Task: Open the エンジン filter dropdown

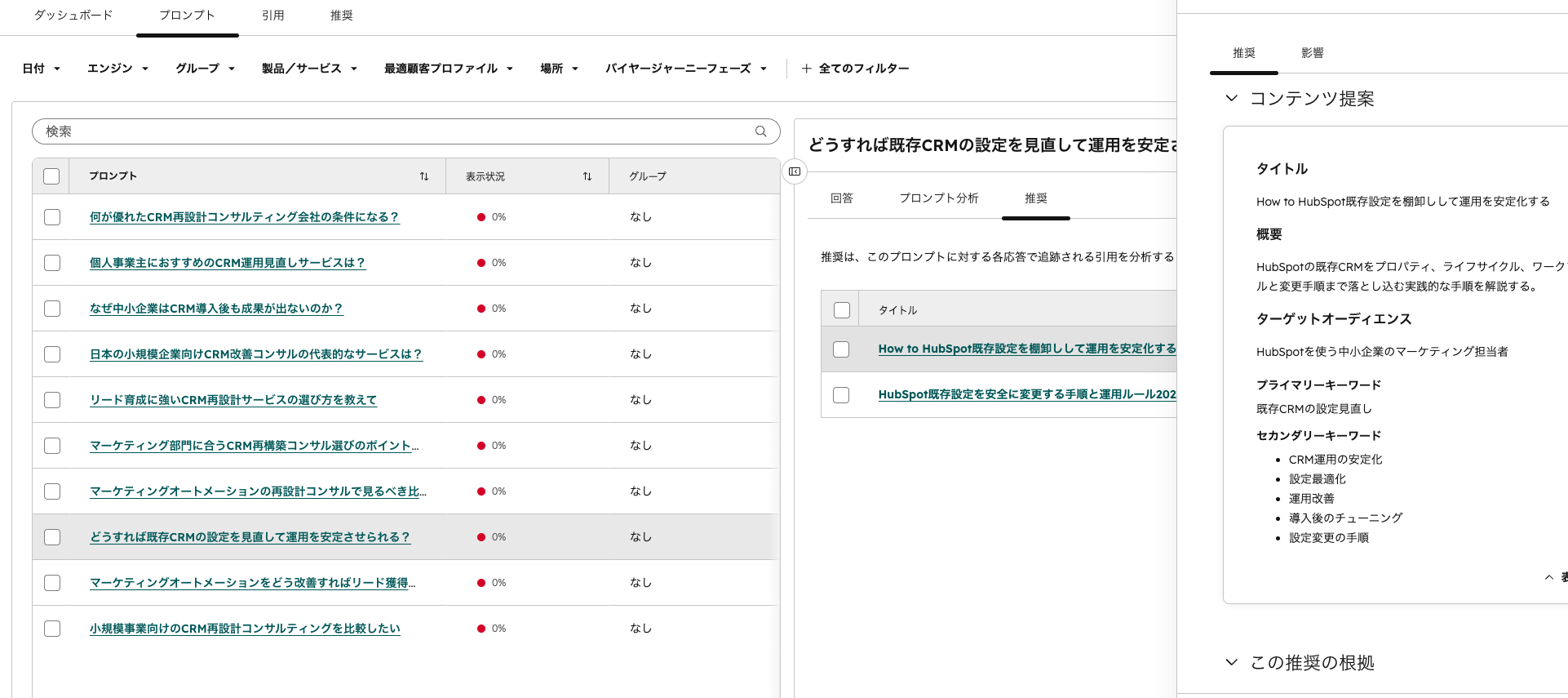Action: 118,69
